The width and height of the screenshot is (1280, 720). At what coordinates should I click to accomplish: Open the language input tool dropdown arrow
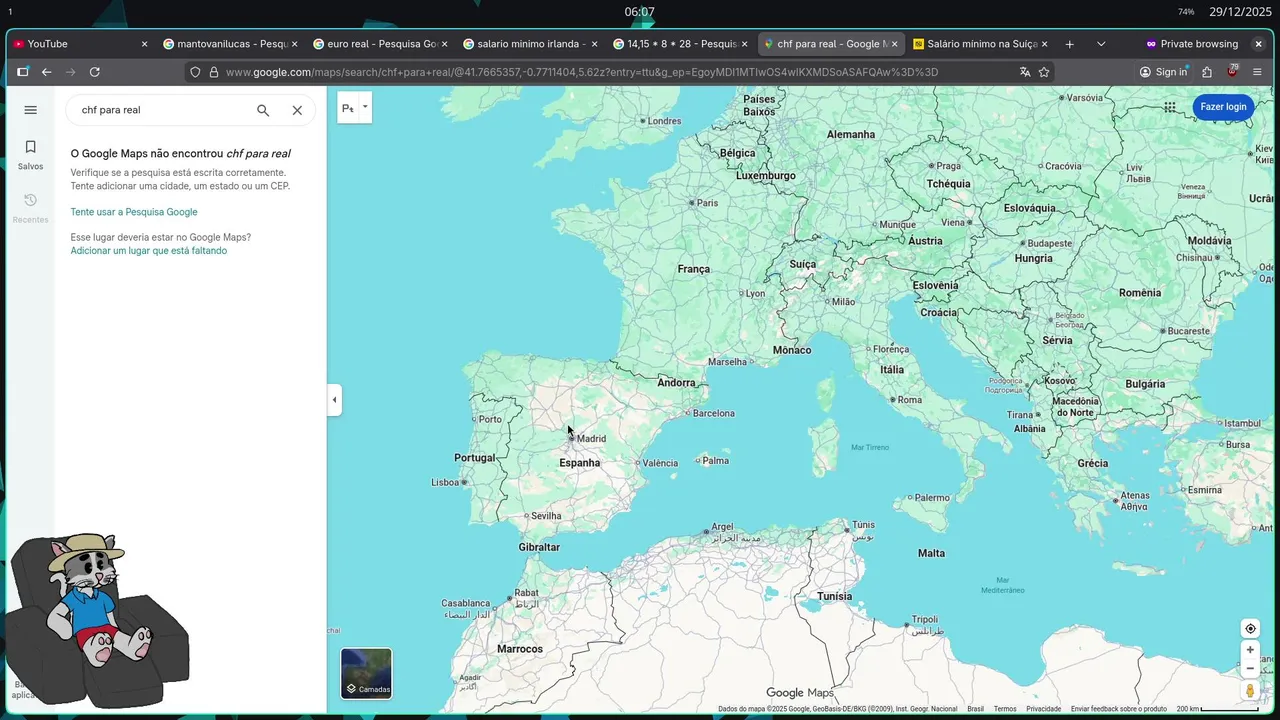365,107
